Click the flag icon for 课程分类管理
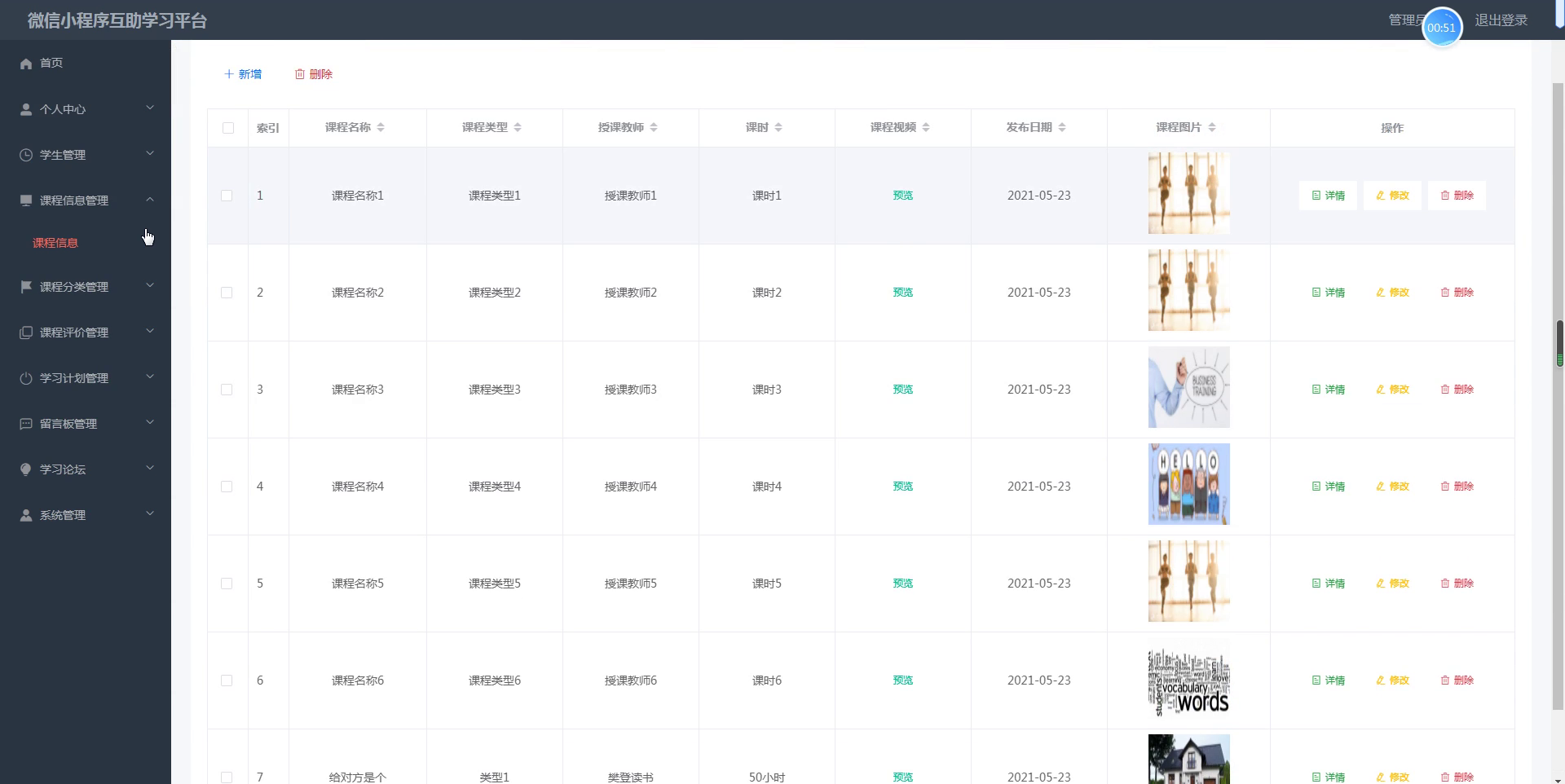The height and width of the screenshot is (784, 1565). (26, 287)
